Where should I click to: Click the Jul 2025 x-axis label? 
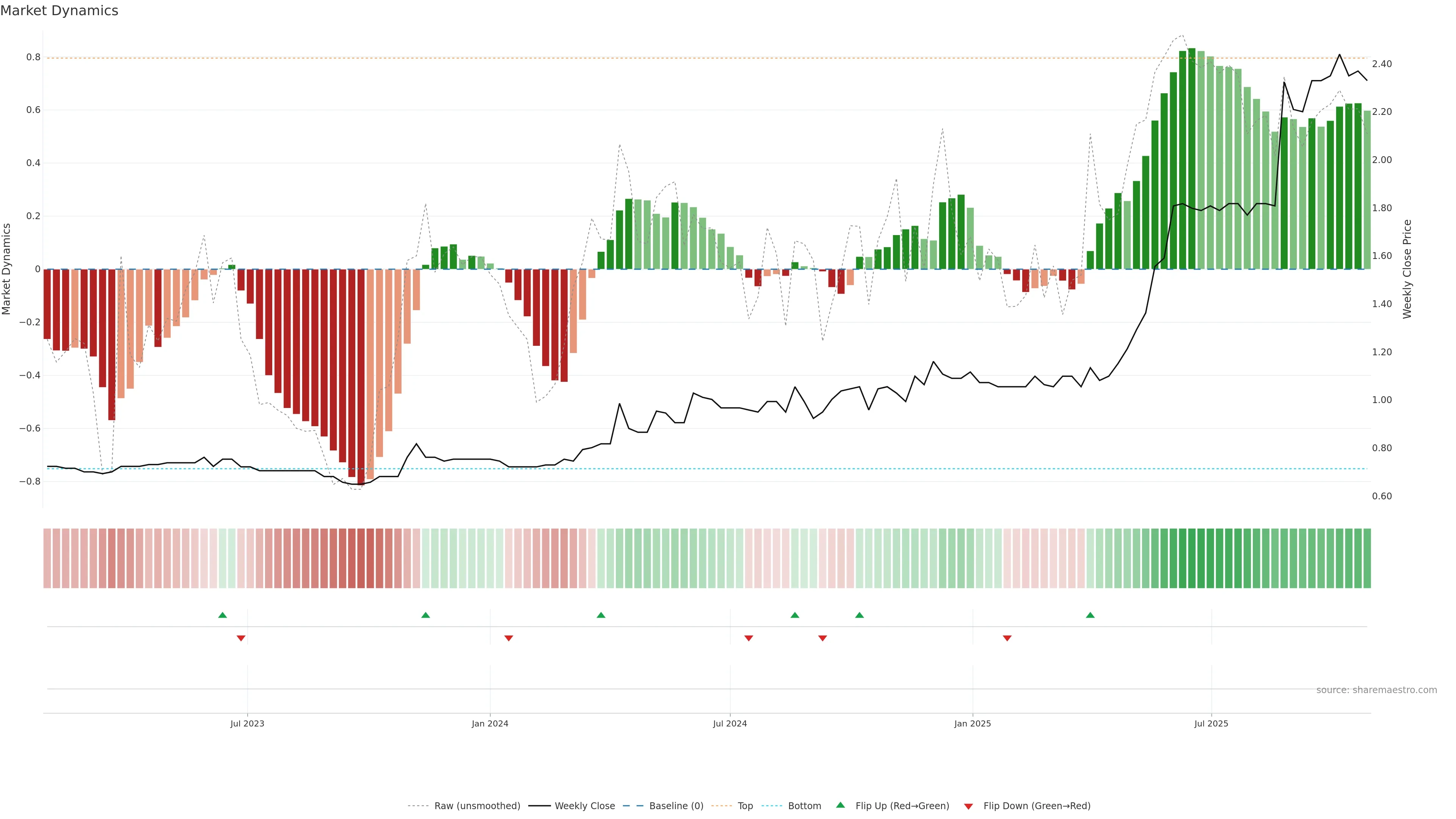1211,723
